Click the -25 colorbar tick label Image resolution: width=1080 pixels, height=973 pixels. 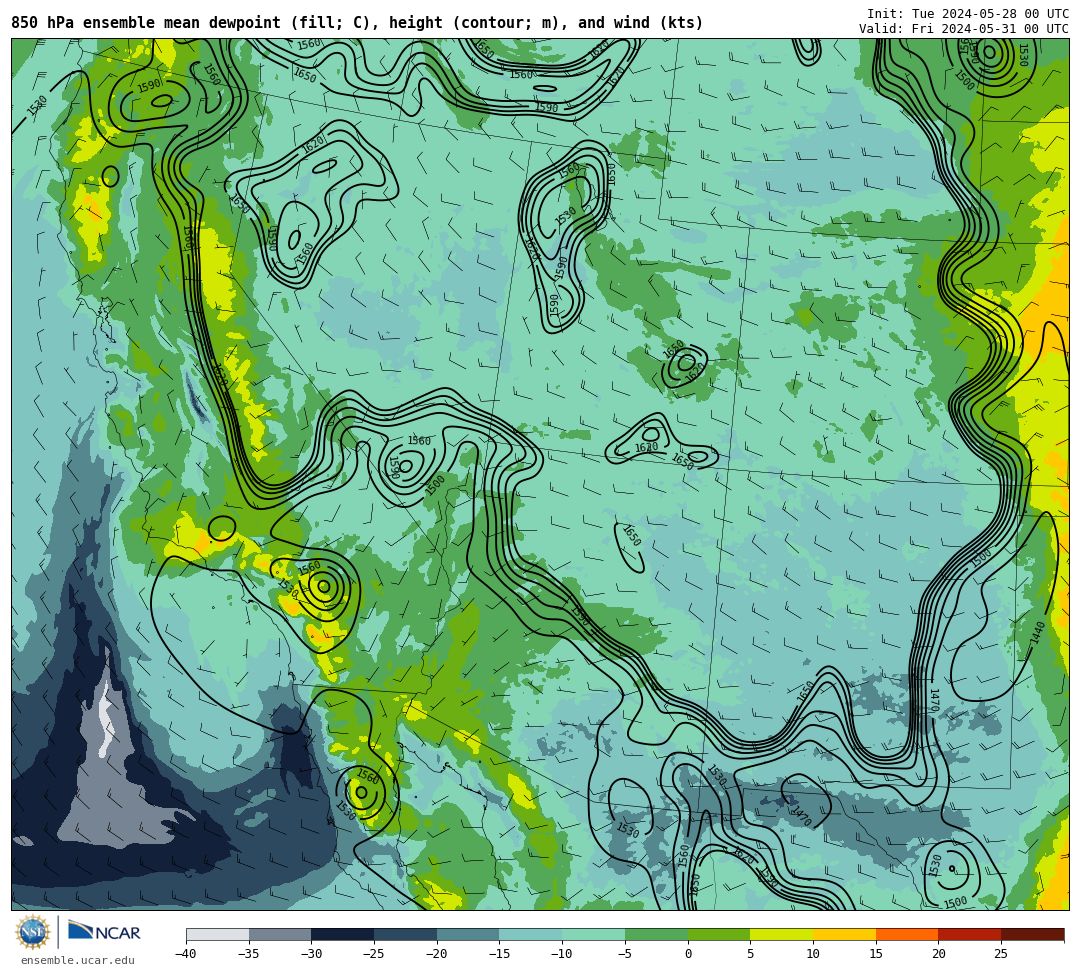pyautogui.click(x=373, y=954)
